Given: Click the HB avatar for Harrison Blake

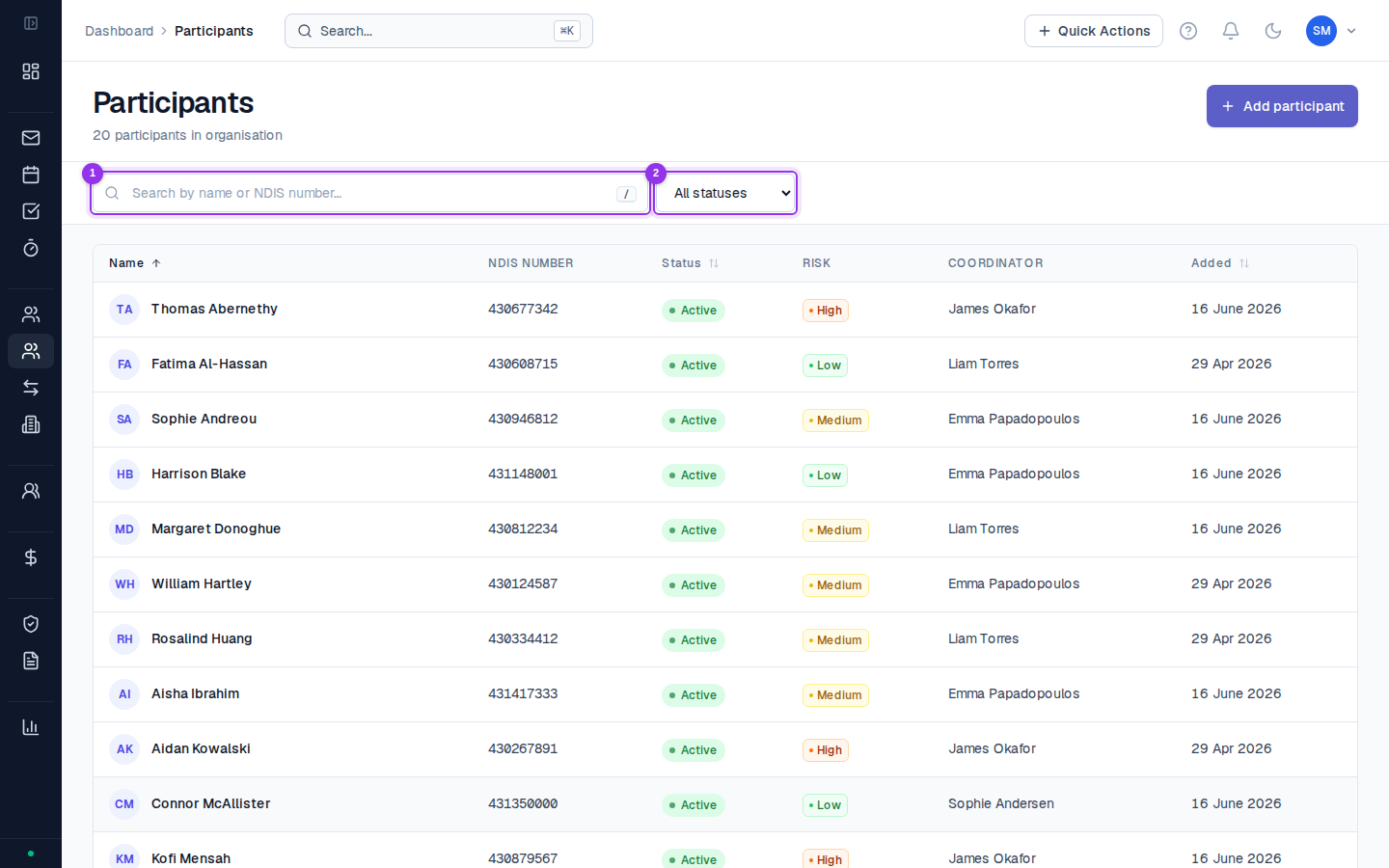Looking at the screenshot, I should (x=124, y=475).
